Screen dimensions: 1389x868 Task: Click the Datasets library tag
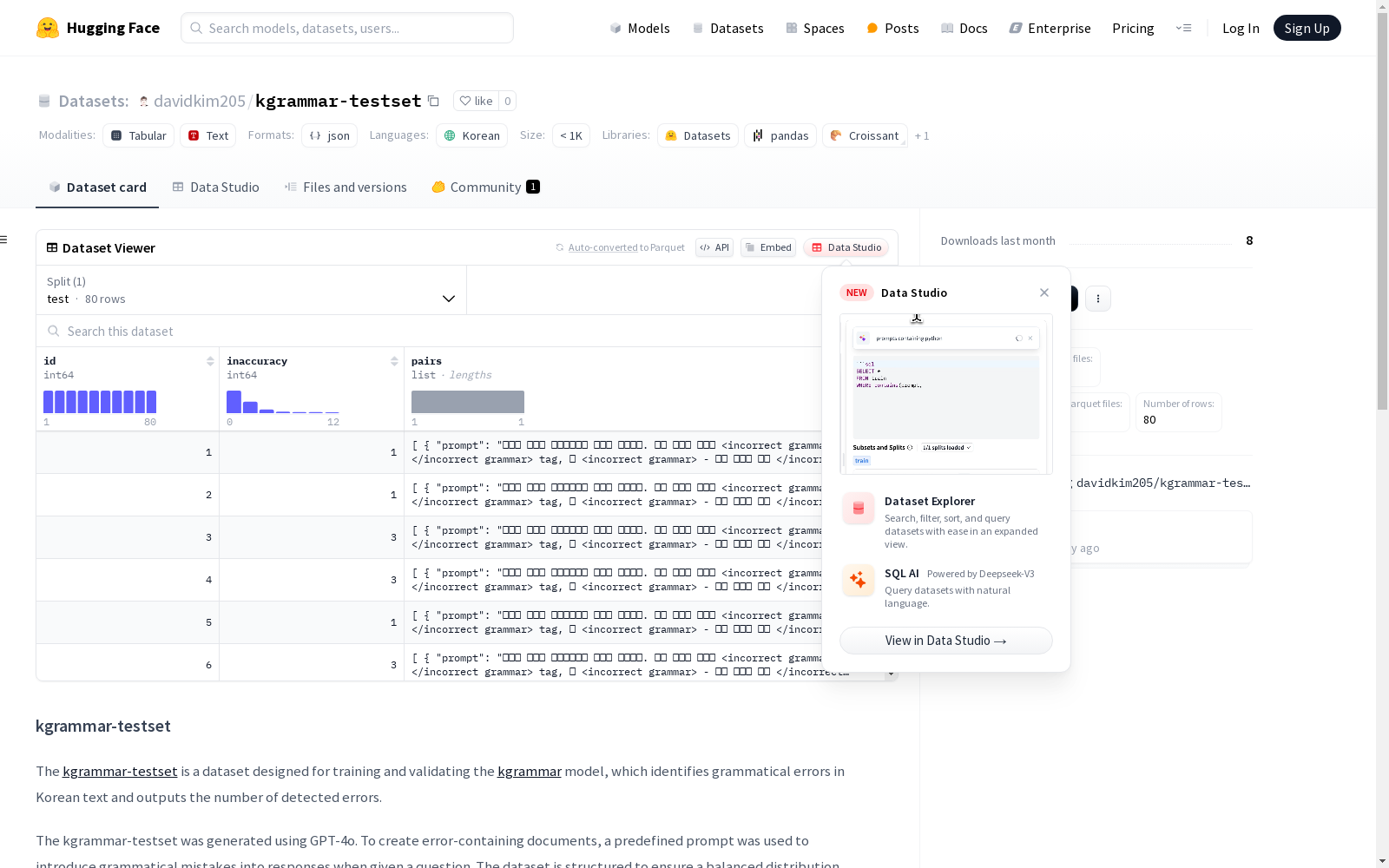698,135
